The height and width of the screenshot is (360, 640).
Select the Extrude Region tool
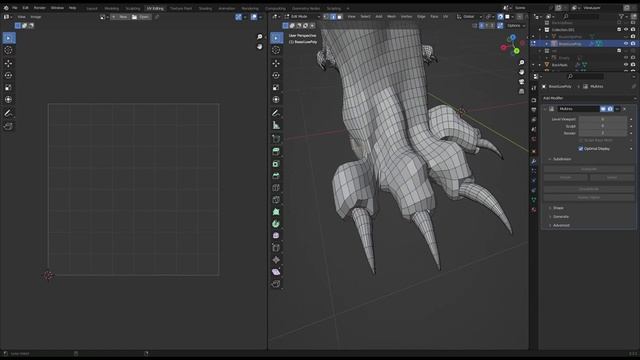[276, 152]
